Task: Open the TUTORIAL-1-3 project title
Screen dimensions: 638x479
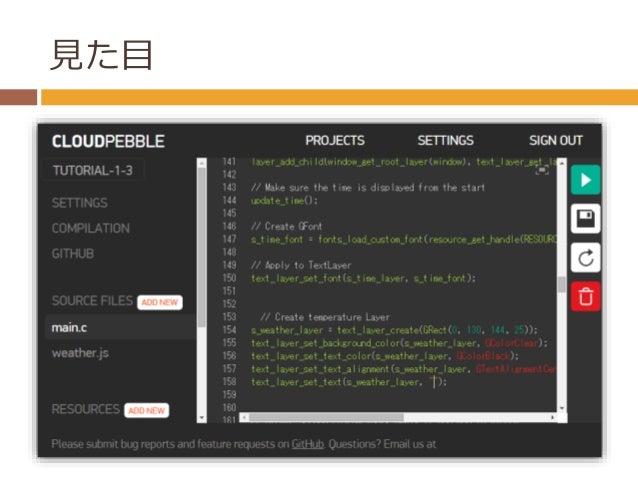Action: [93, 170]
